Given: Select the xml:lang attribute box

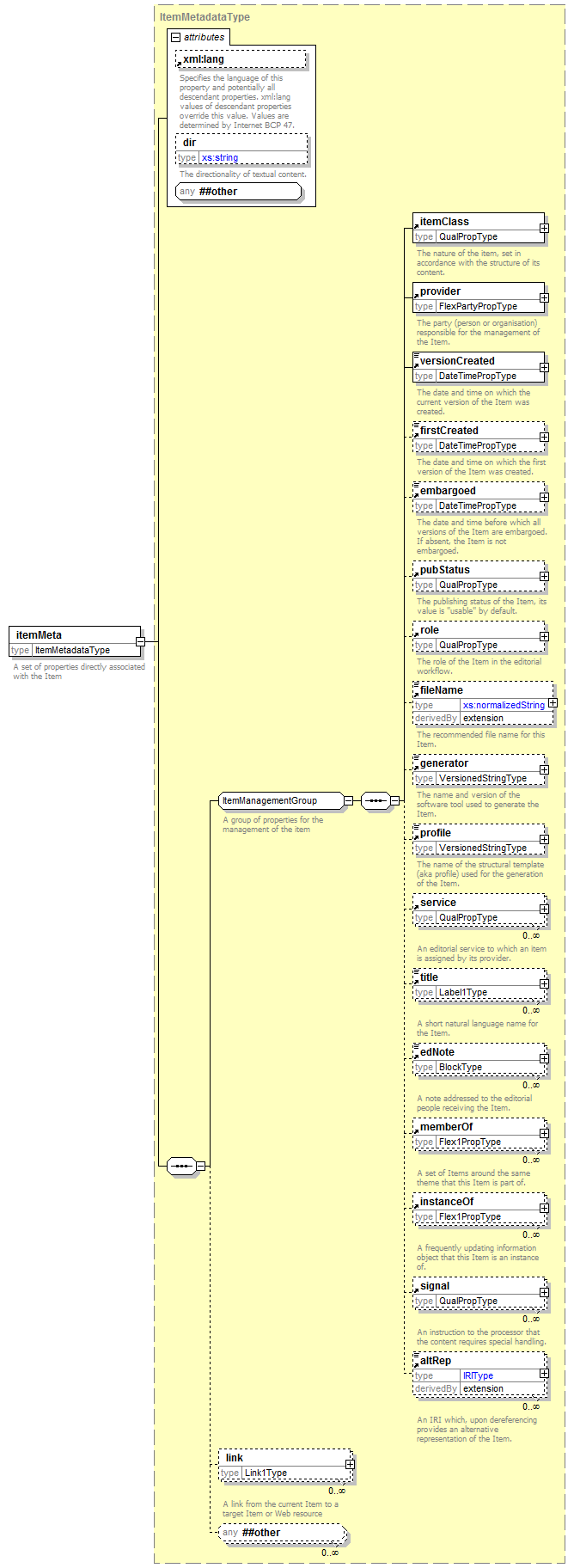Looking at the screenshot, I should click(241, 59).
